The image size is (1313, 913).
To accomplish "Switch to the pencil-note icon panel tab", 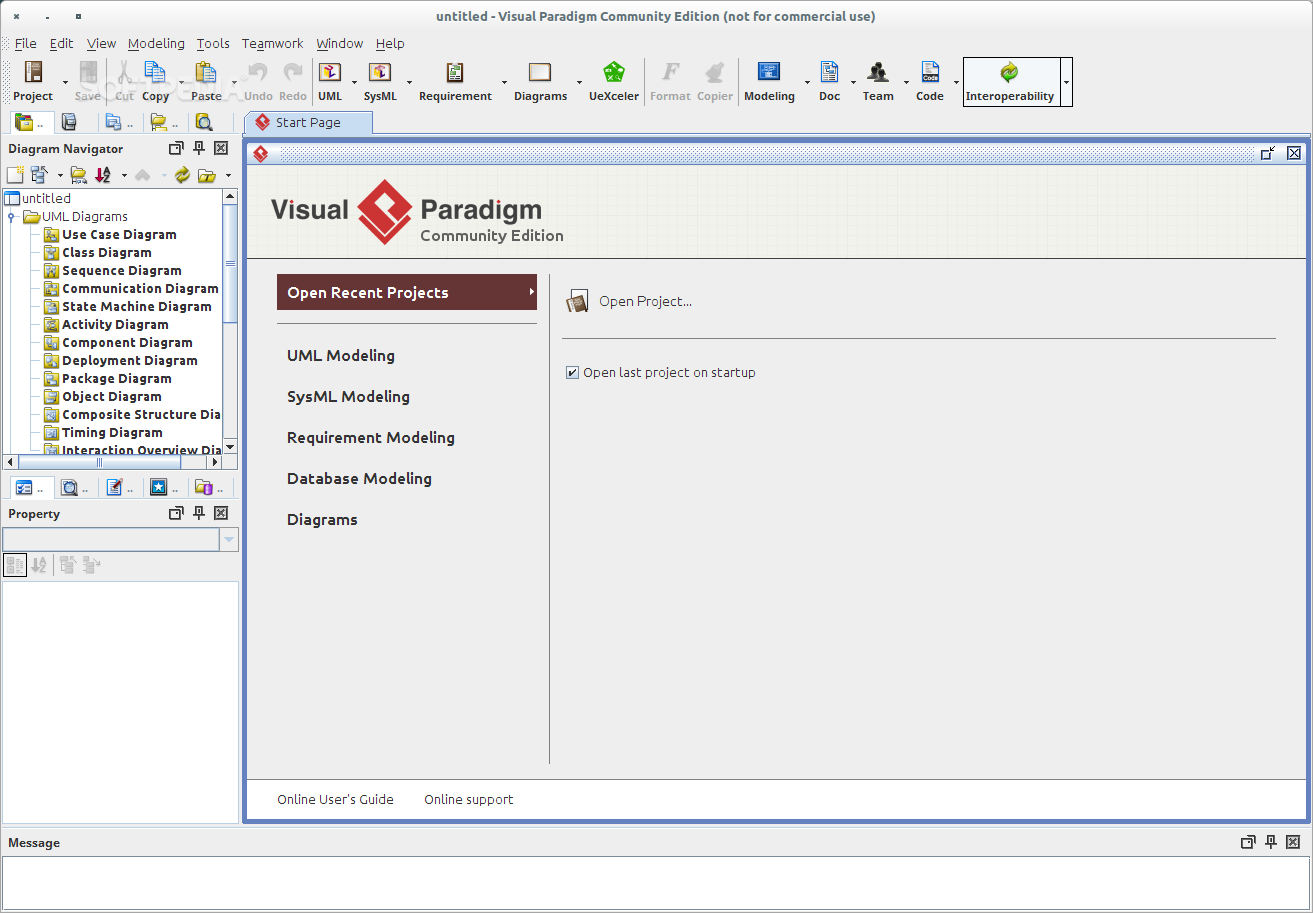I will [119, 488].
